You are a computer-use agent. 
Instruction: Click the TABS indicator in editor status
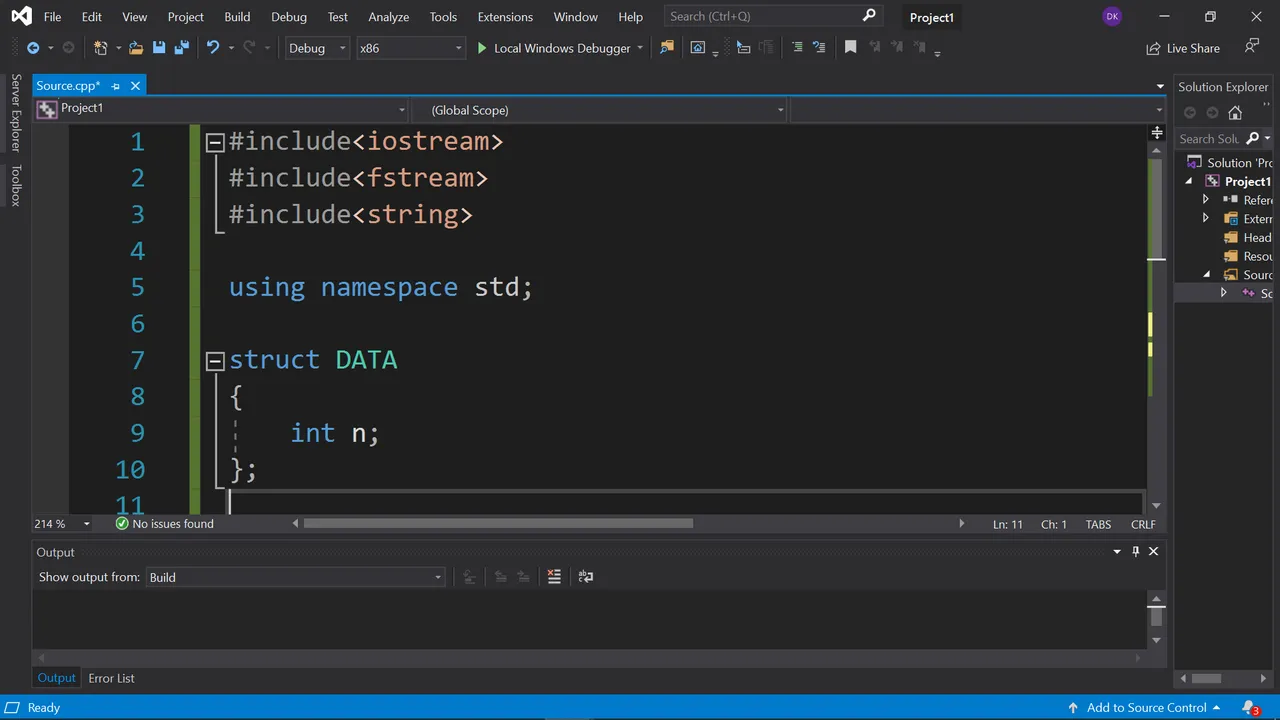[x=1098, y=524]
